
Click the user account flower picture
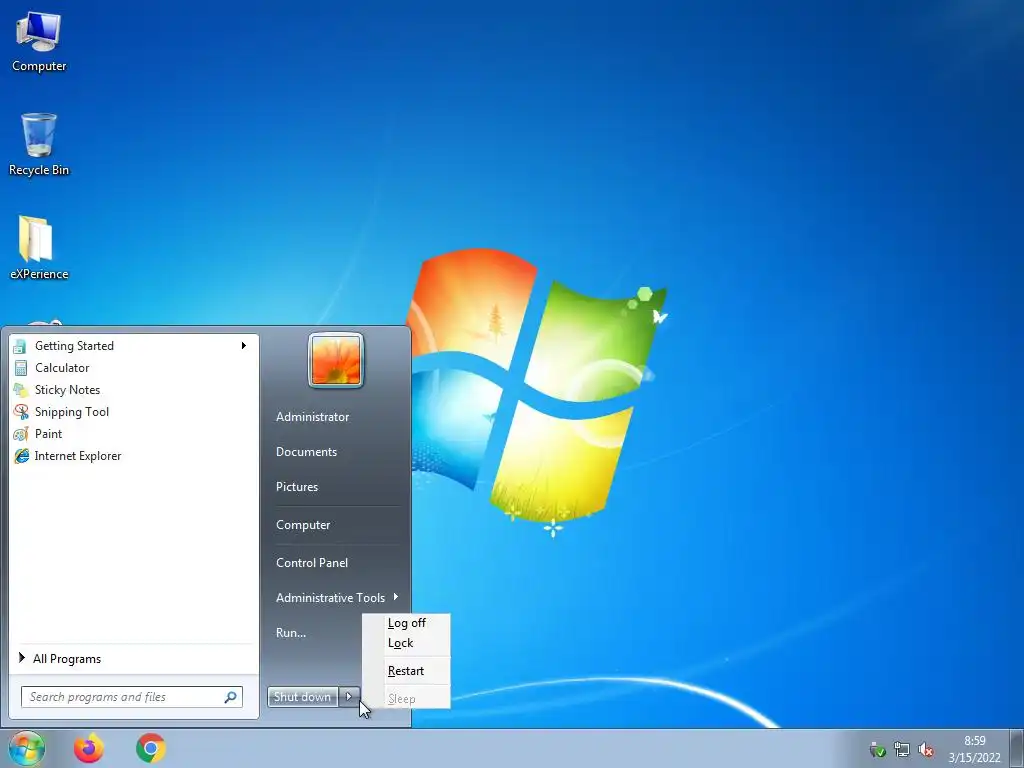coord(336,360)
